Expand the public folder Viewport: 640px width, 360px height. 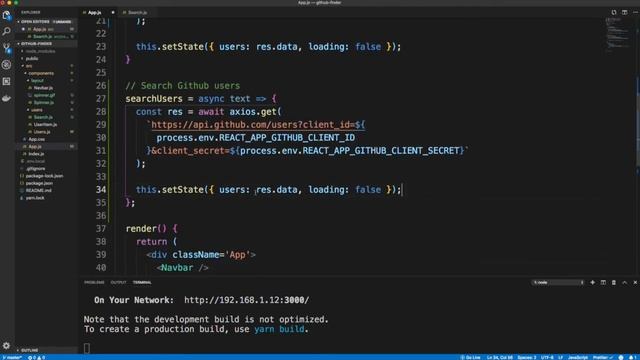coord(32,58)
